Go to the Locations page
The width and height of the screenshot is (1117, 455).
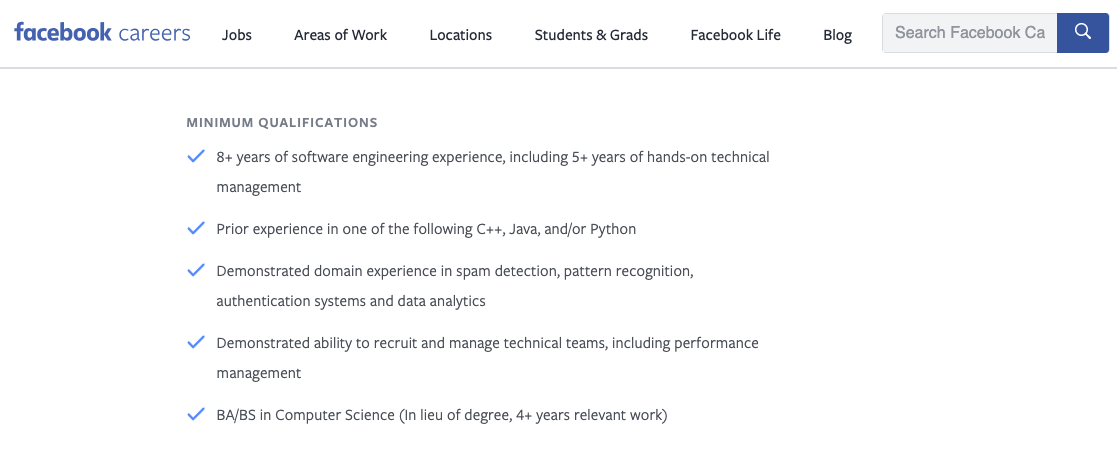(x=461, y=34)
